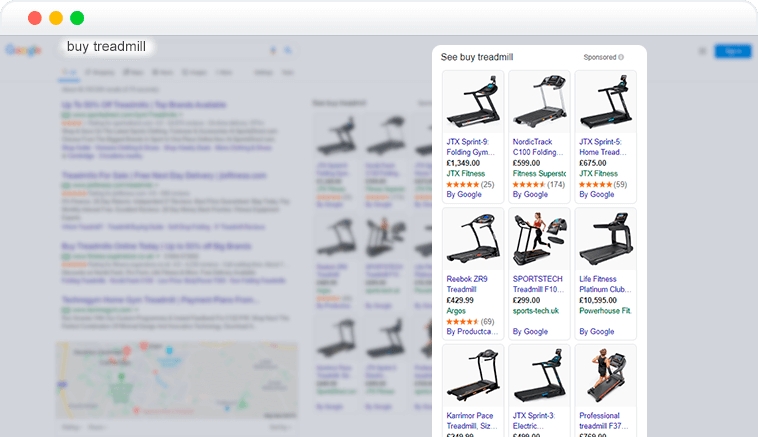
Task: Click the By Productcaster label
Action: [x=472, y=332]
